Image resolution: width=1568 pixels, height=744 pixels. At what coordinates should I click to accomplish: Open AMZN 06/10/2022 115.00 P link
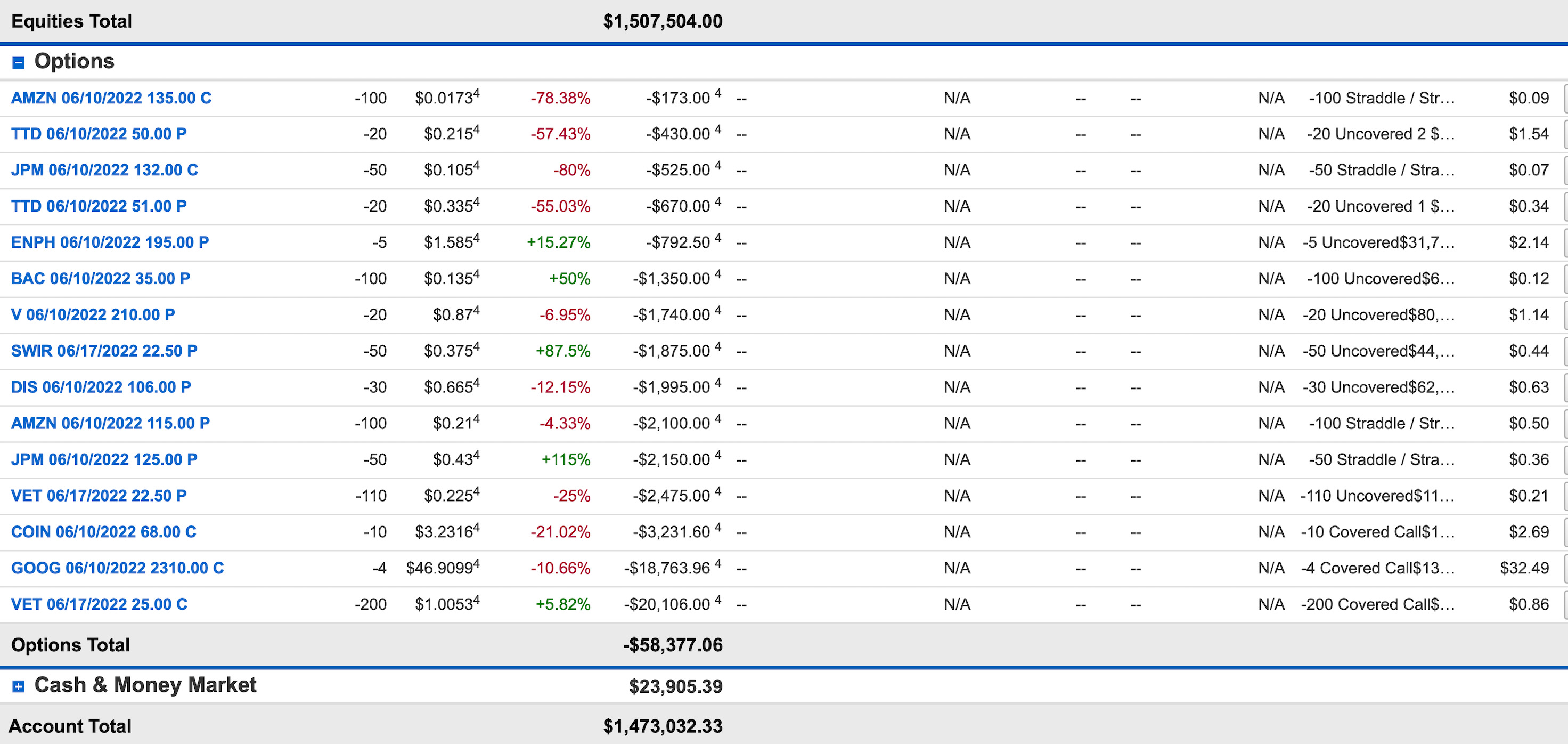[x=110, y=423]
